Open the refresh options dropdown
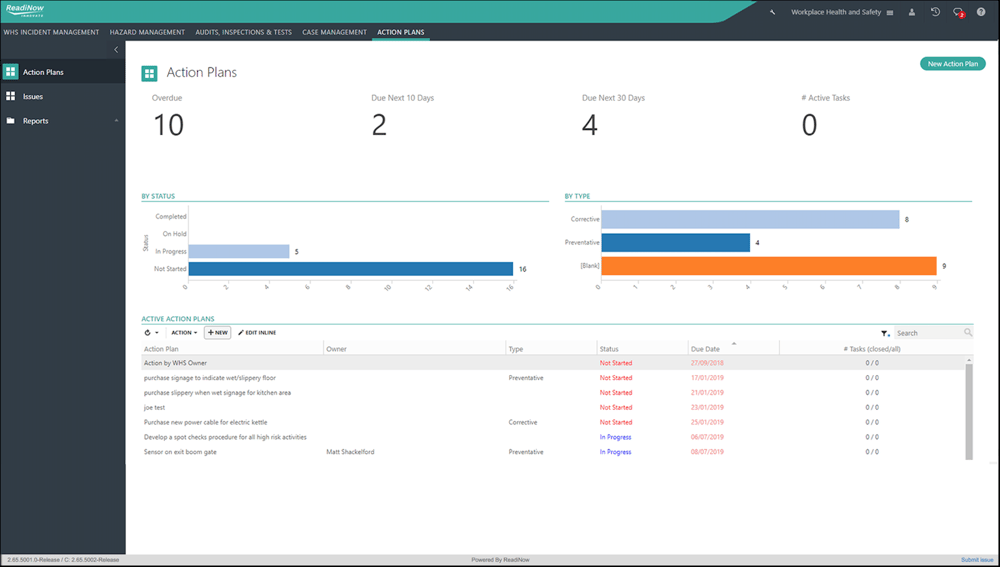 tap(151, 333)
